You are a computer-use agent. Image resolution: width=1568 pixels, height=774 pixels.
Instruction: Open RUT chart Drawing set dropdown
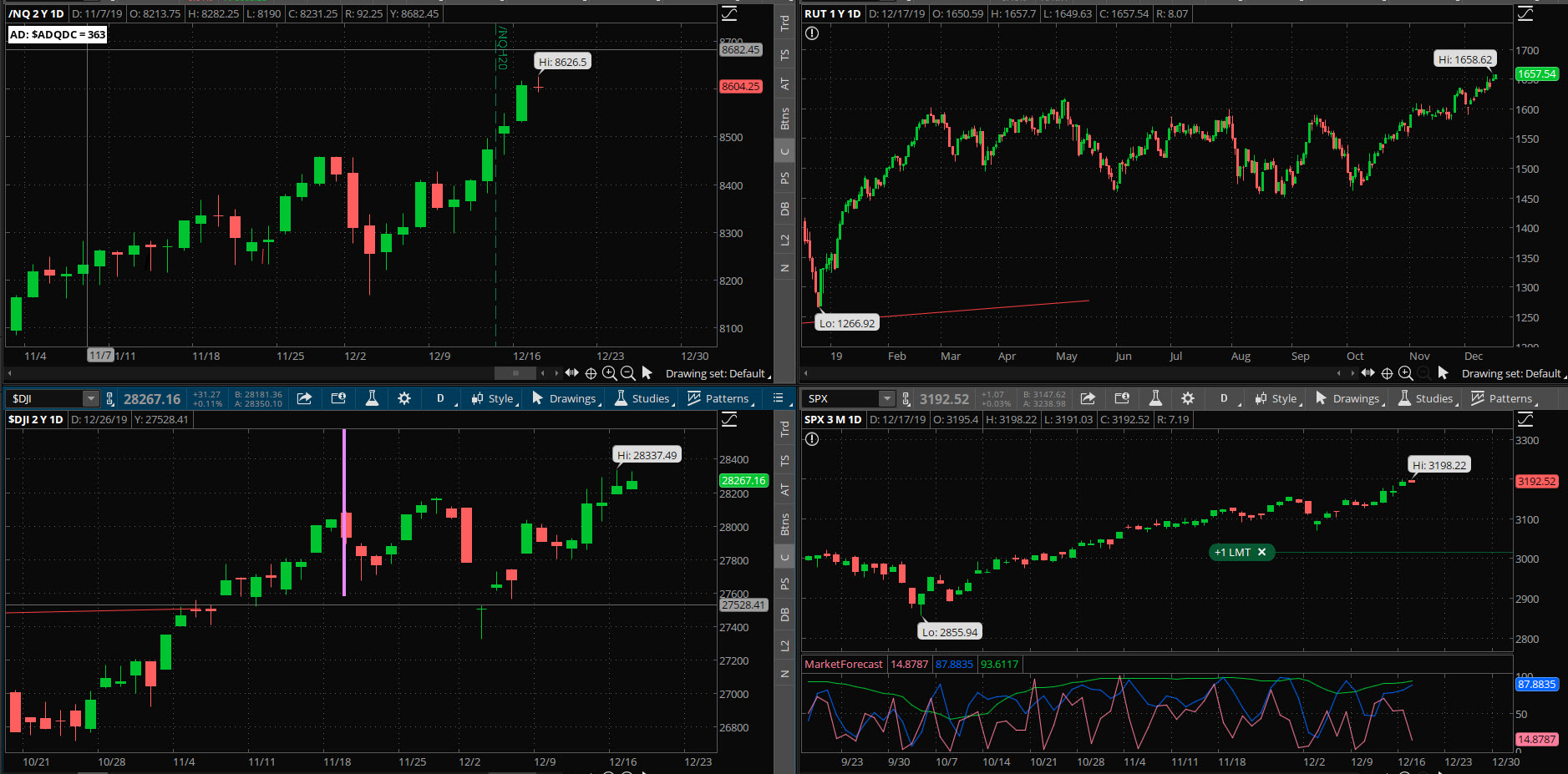[1514, 373]
